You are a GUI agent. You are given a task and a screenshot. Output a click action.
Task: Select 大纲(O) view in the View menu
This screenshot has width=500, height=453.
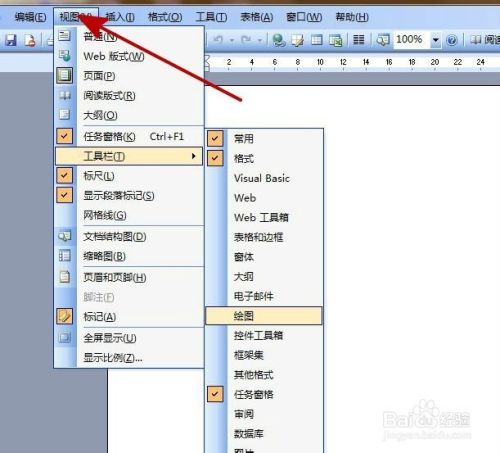129,115
